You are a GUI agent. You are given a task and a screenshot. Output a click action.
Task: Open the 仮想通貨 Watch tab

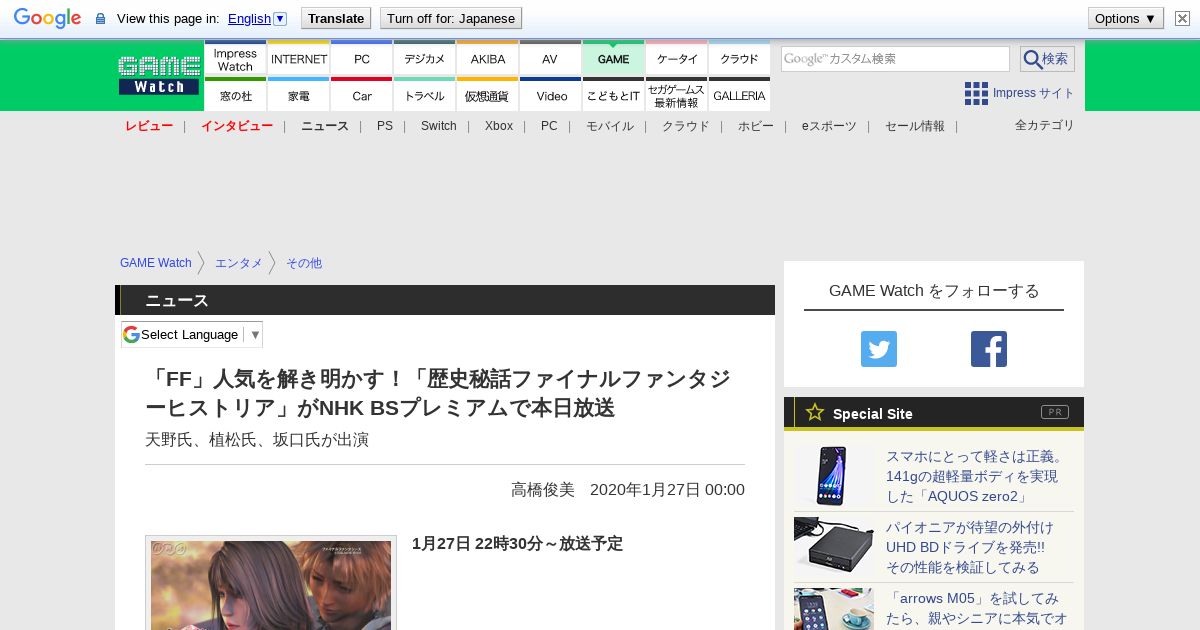488,95
